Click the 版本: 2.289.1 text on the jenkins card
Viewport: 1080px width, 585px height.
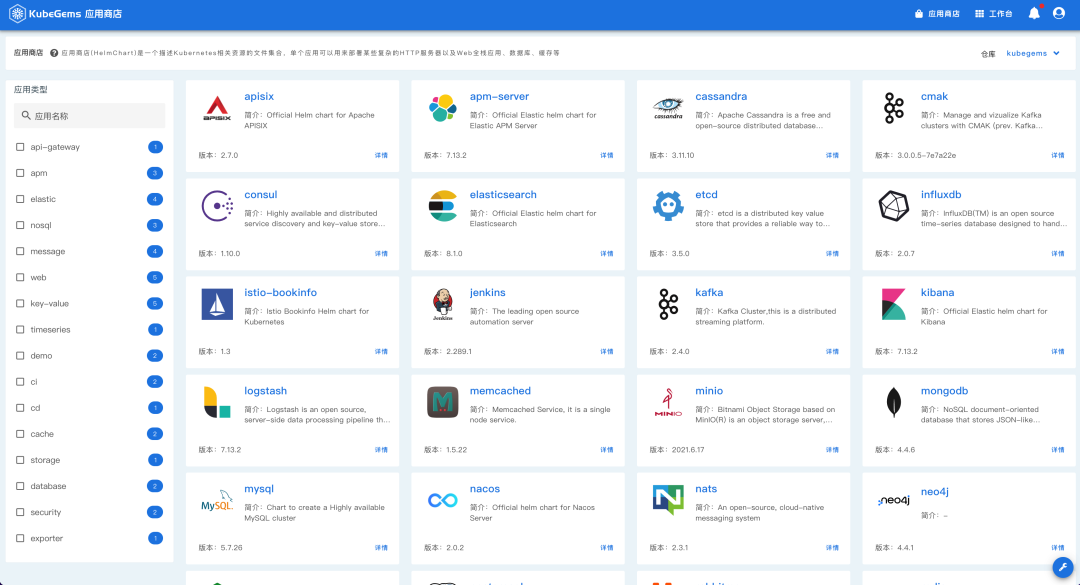coord(448,351)
